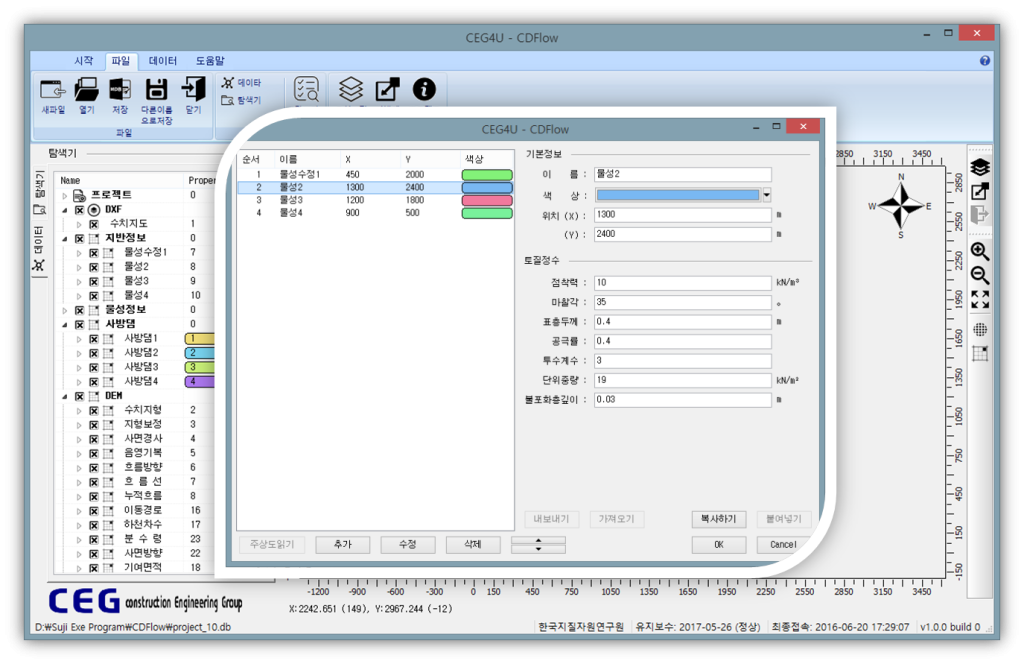
Task: Toggle the 사방댐 group checkbox
Action: (80, 324)
